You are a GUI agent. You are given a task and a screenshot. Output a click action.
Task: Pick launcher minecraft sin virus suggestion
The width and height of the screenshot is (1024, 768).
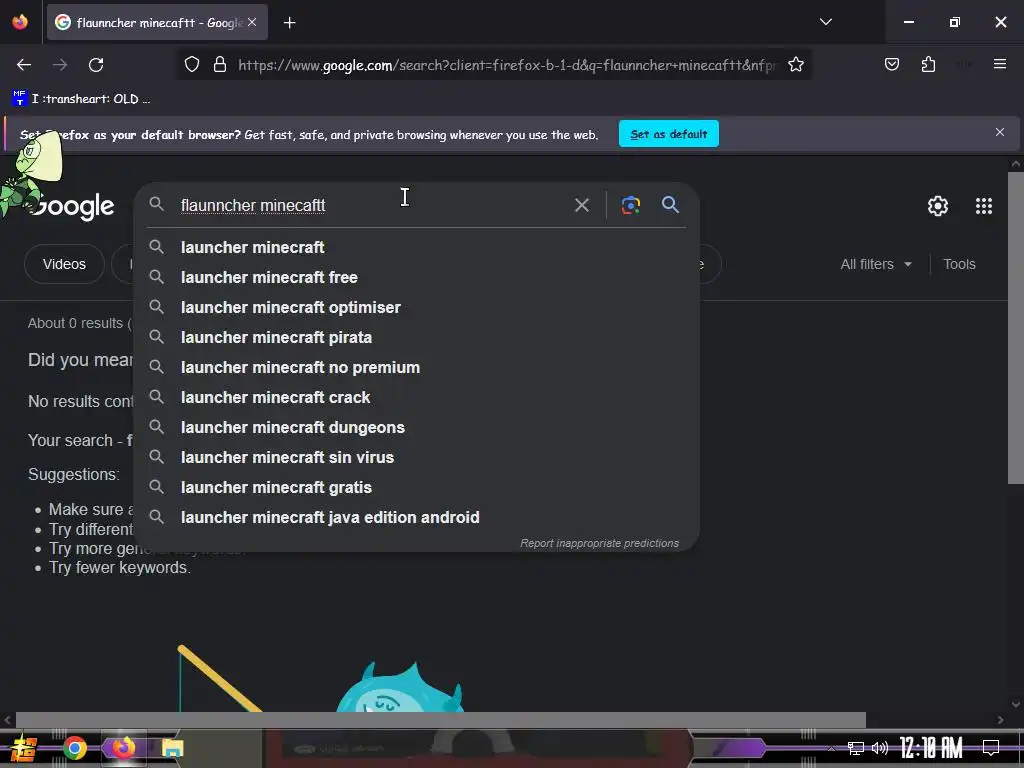417,458
